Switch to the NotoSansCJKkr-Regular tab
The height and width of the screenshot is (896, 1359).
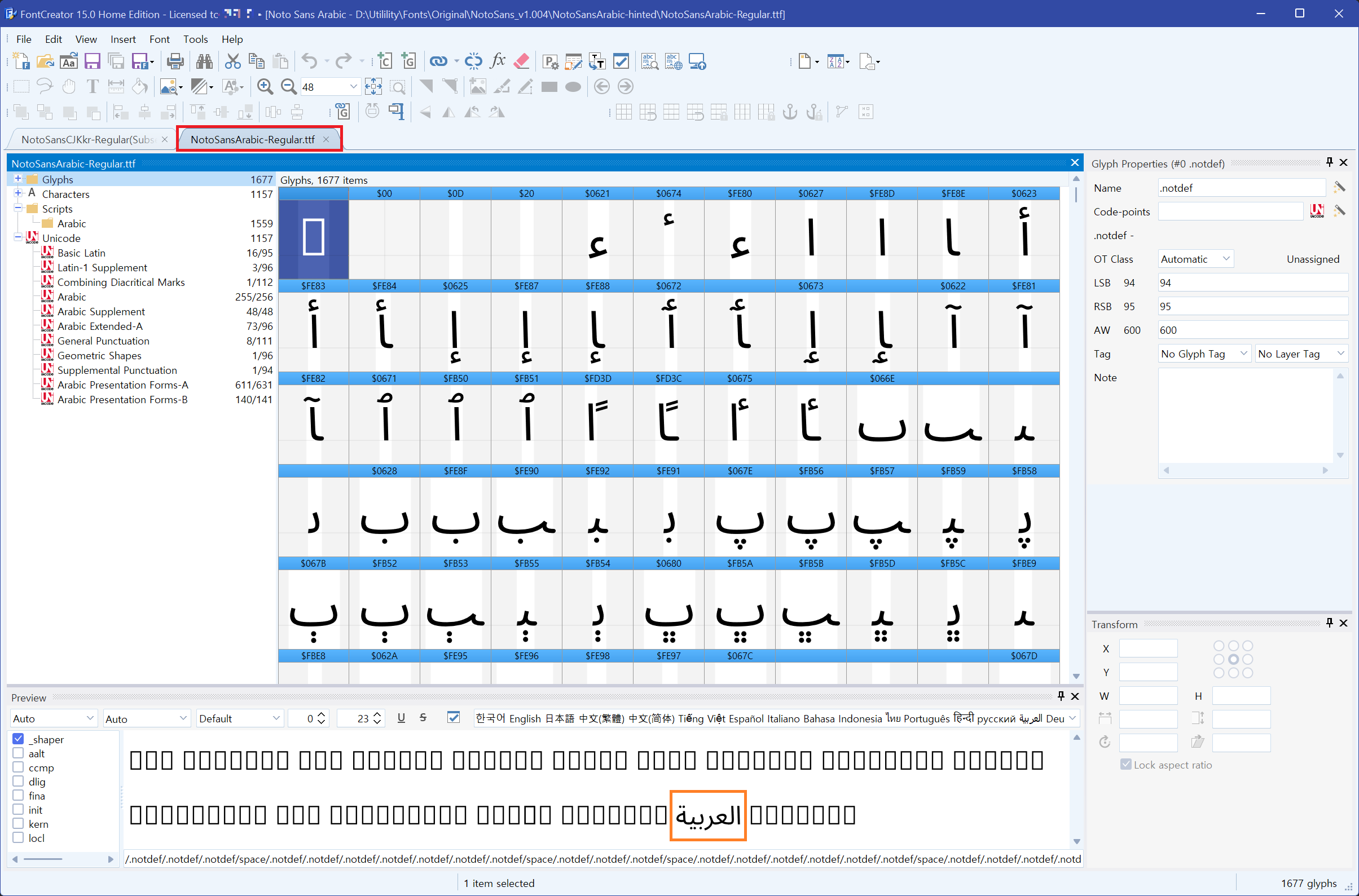tap(89, 139)
